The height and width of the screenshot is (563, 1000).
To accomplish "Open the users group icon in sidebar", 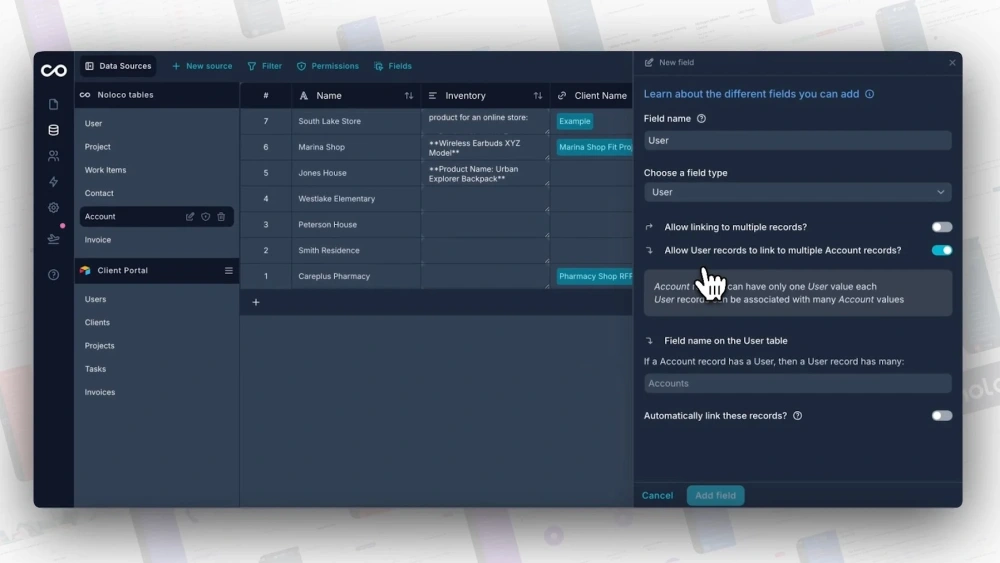I will coord(54,156).
